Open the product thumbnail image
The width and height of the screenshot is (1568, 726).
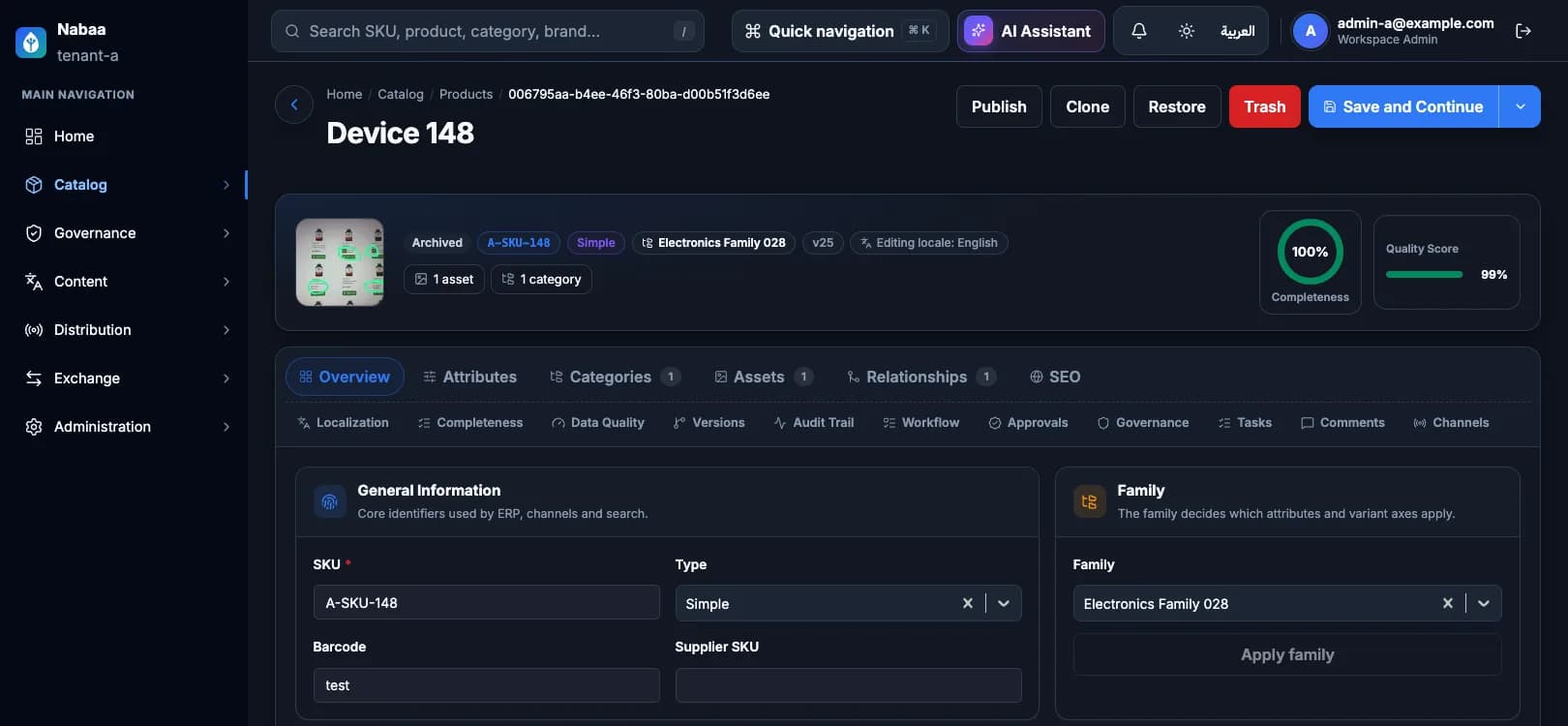(x=340, y=262)
